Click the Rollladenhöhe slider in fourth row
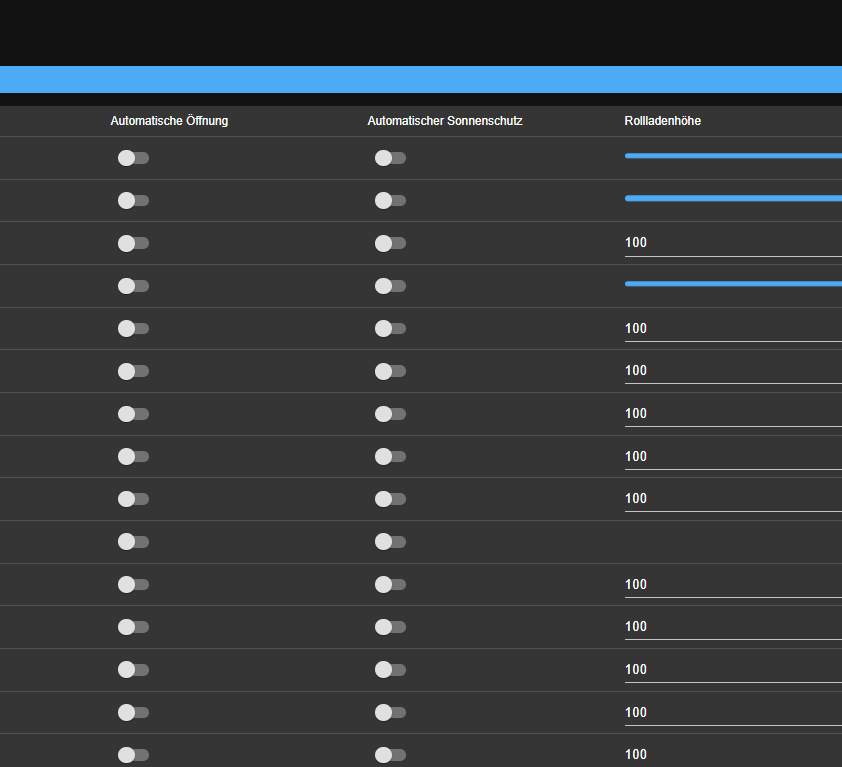Image resolution: width=842 pixels, height=767 pixels. [x=733, y=284]
